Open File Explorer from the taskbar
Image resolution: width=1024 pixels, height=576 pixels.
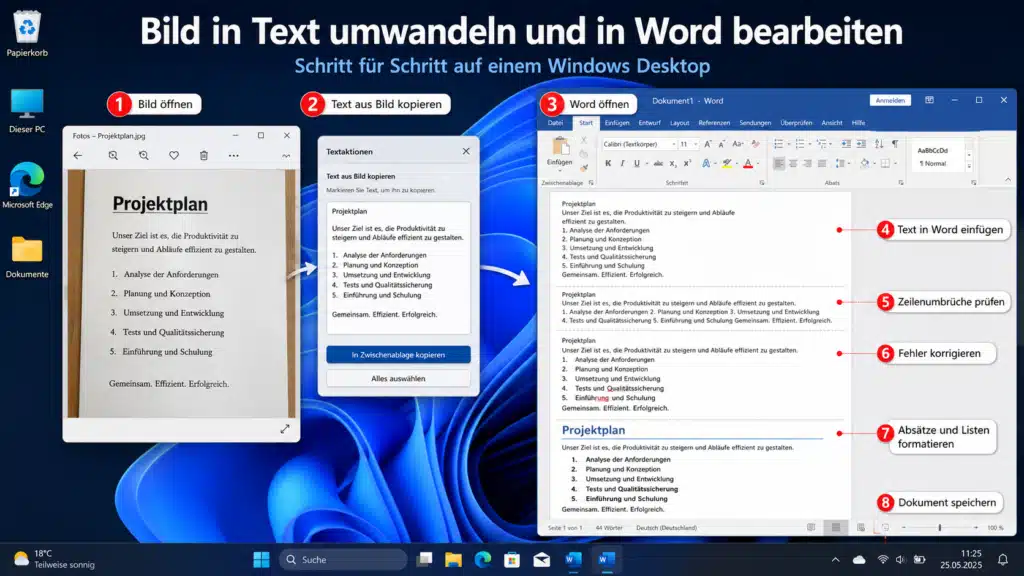pos(453,560)
